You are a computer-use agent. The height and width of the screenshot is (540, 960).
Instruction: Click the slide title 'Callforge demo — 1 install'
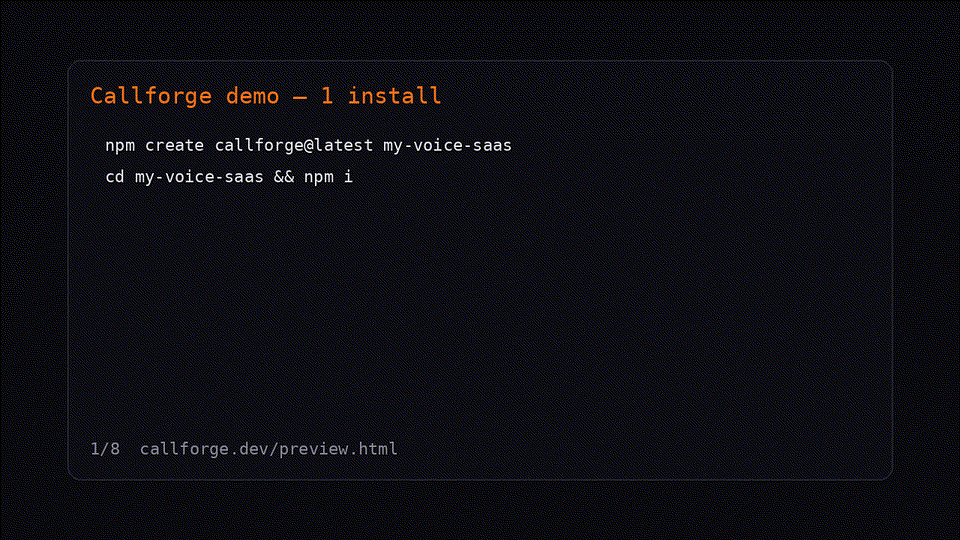[x=266, y=96]
